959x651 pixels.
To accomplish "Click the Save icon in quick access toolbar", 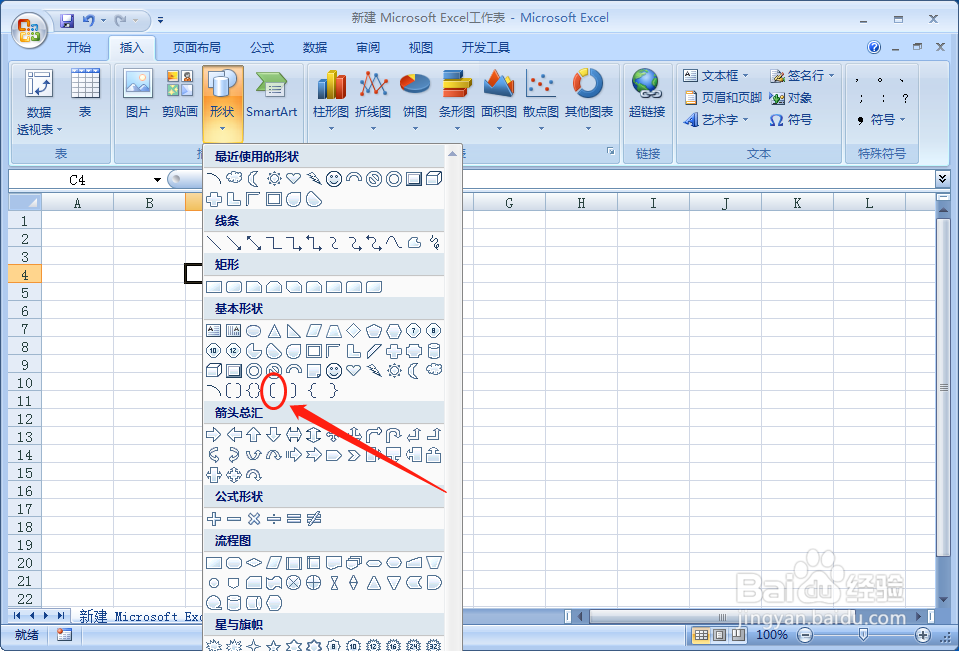I will tap(67, 20).
